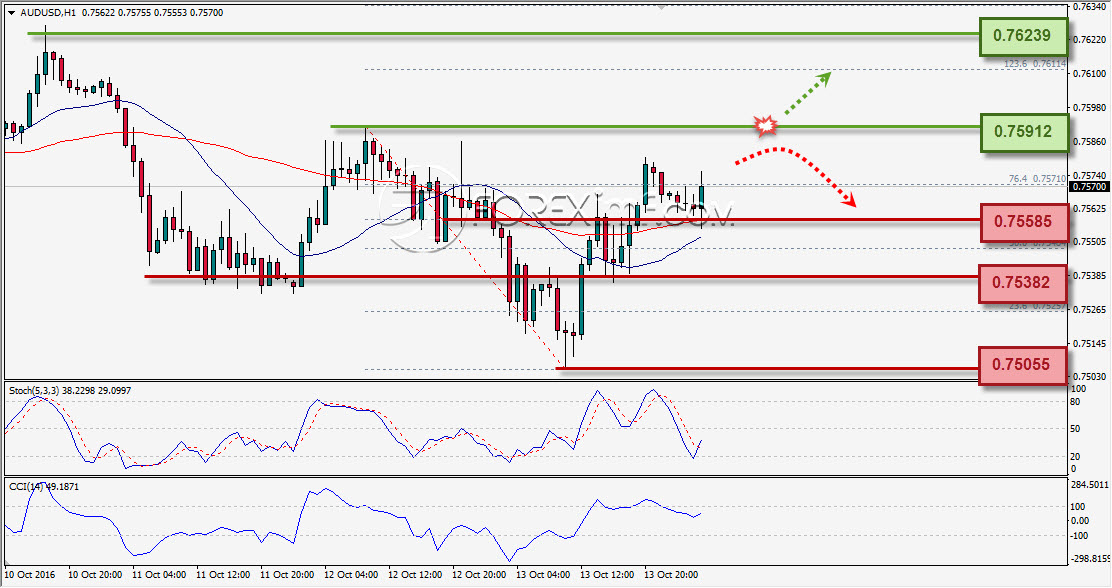Click the AUDUSD,H1 chart title text
Viewport: 1112px width, 588px height.
[48, 13]
